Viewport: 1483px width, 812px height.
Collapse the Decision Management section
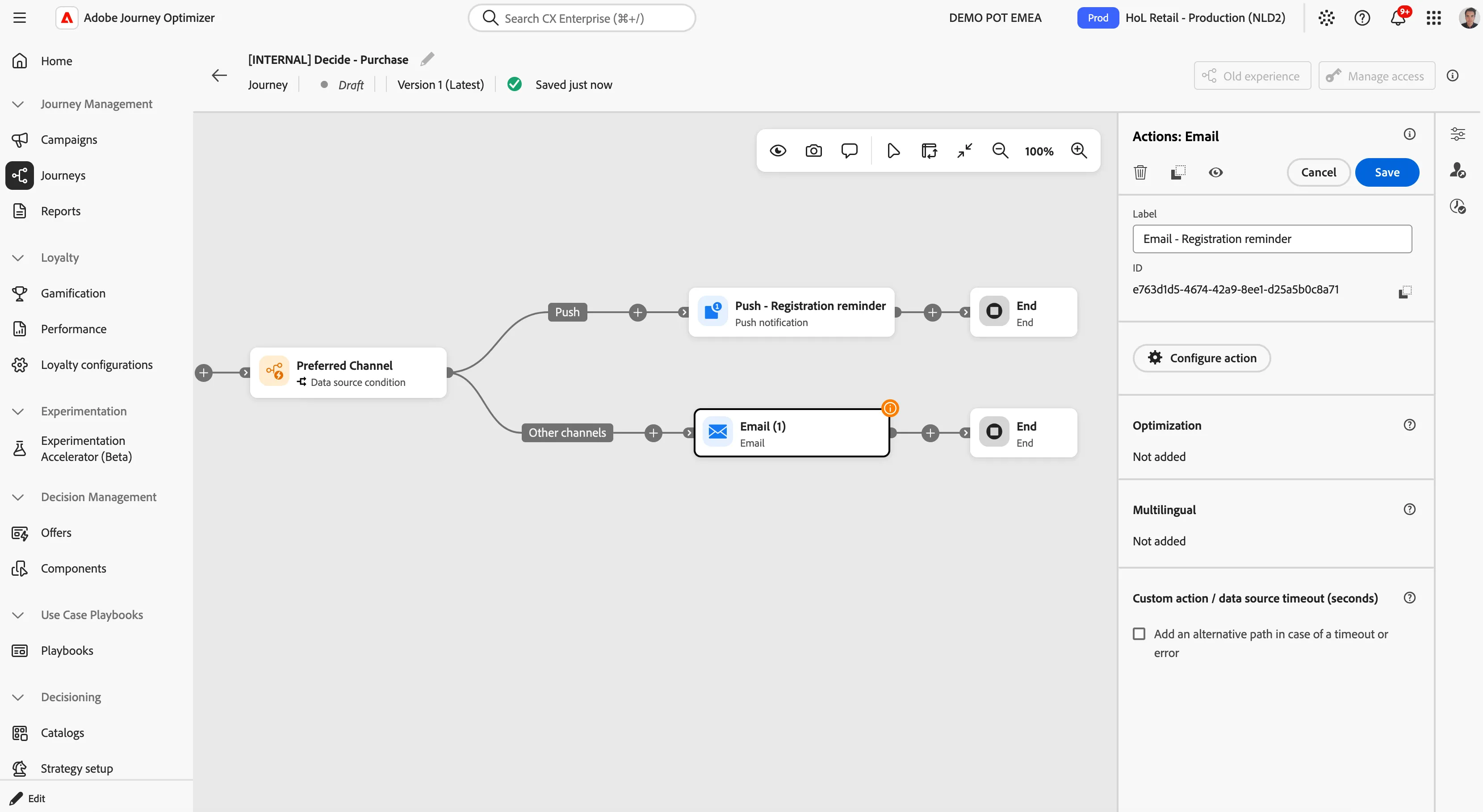pyautogui.click(x=18, y=497)
